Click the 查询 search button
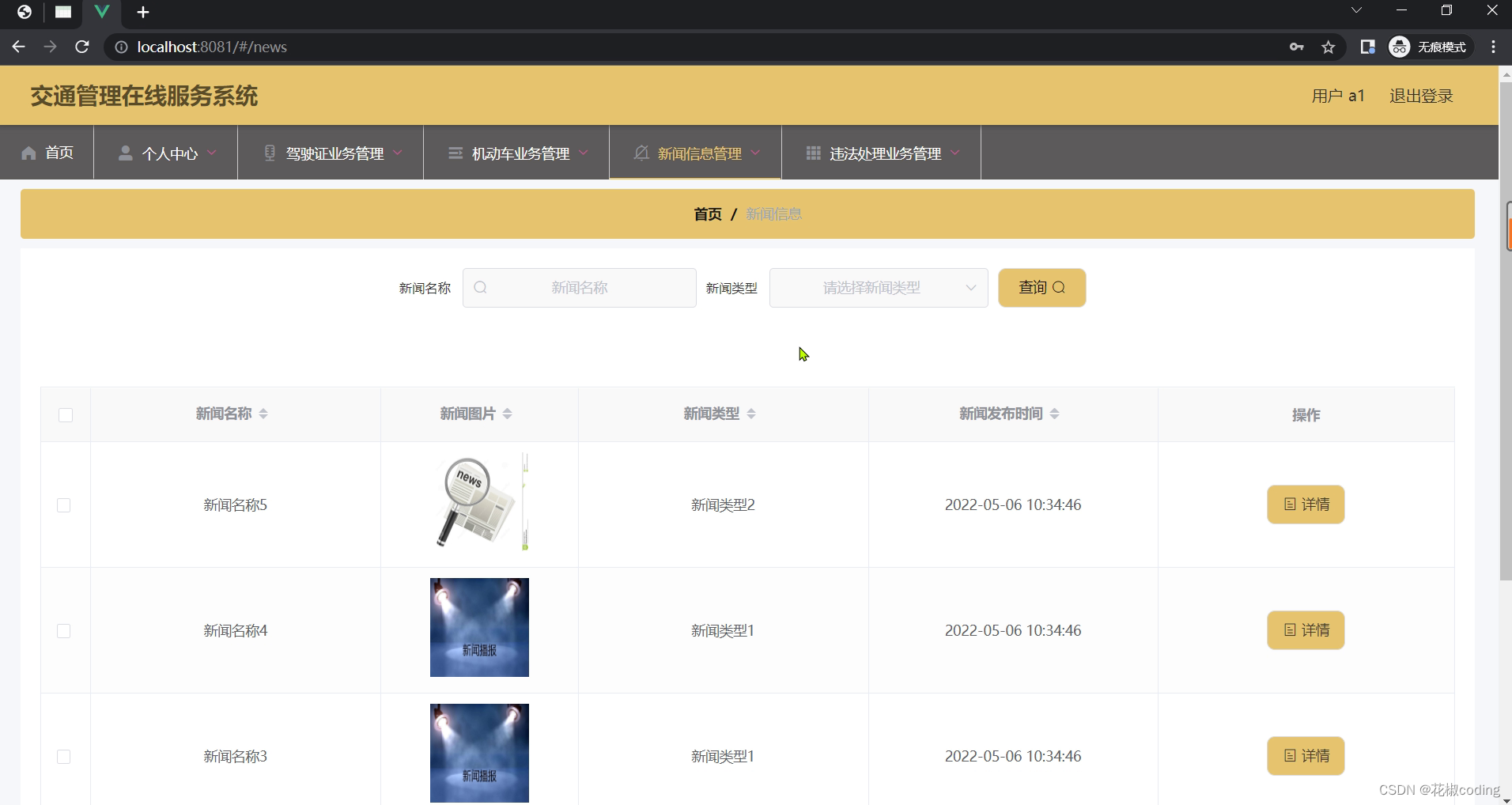The height and width of the screenshot is (805, 1512). click(x=1041, y=287)
